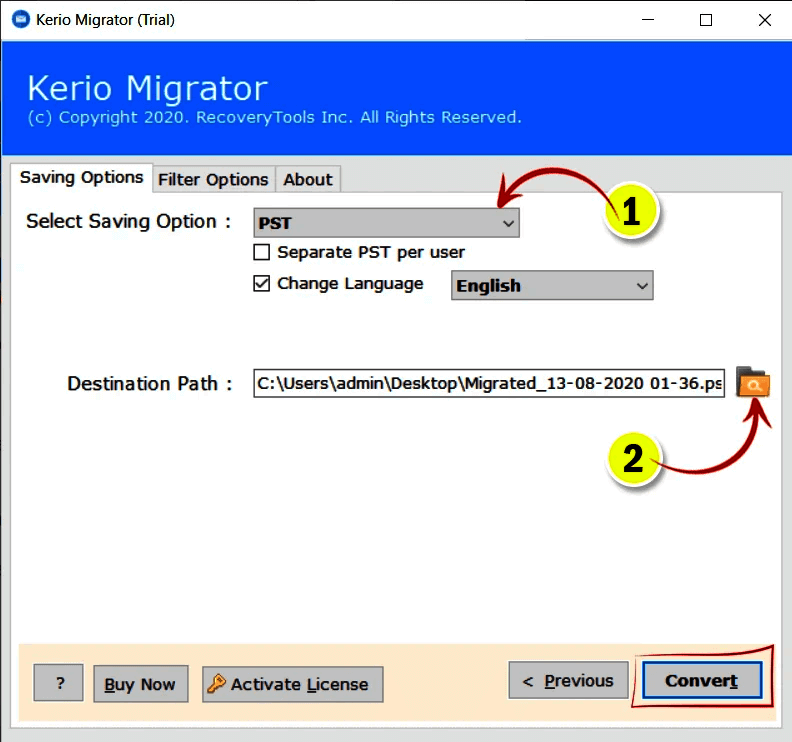792x742 pixels.
Task: Uncheck the Change Language checkbox
Action: [x=262, y=284]
